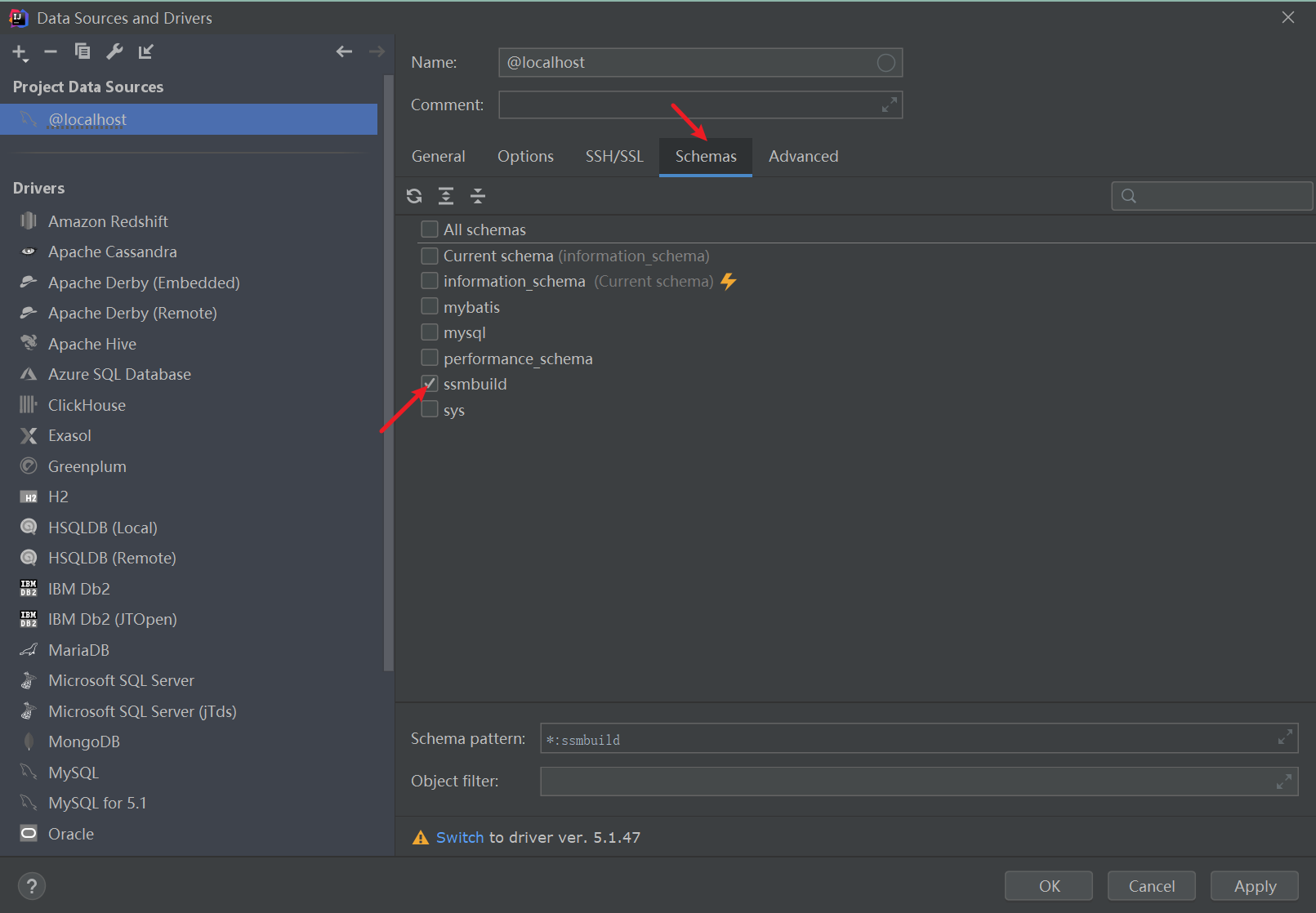Image resolution: width=1316 pixels, height=913 pixels.
Task: Check the All schemas checkbox
Action: 430,229
